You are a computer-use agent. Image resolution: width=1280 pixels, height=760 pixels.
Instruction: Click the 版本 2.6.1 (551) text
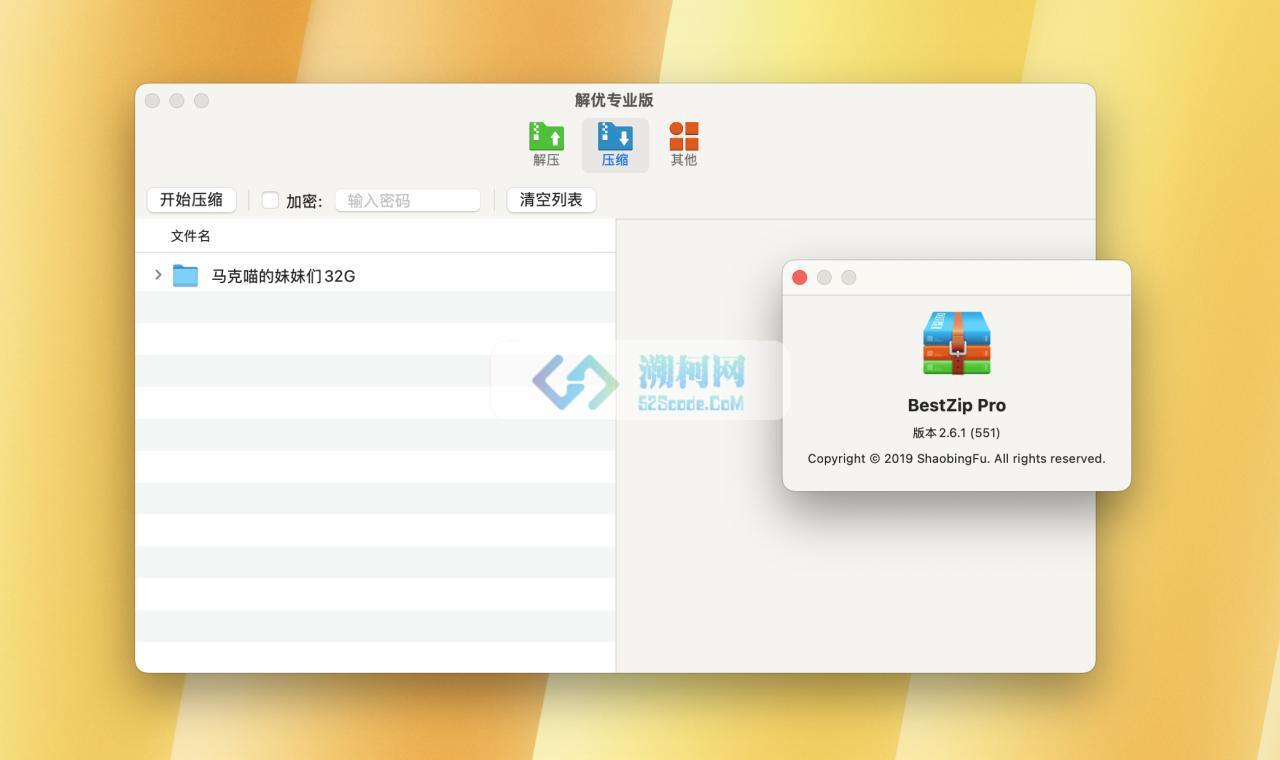point(956,433)
